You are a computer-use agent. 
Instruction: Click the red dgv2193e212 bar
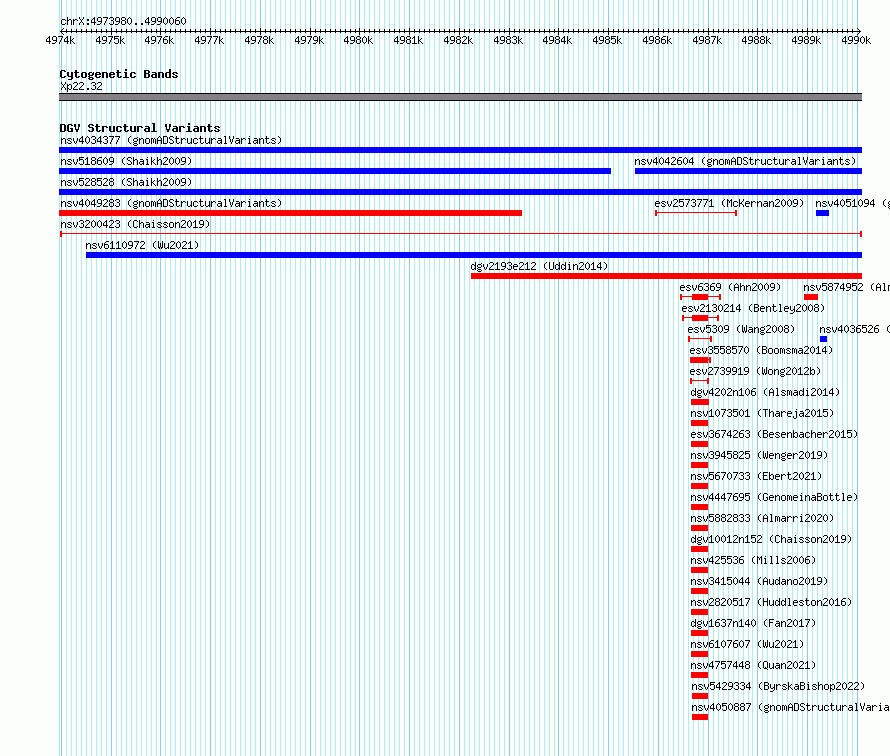click(666, 276)
